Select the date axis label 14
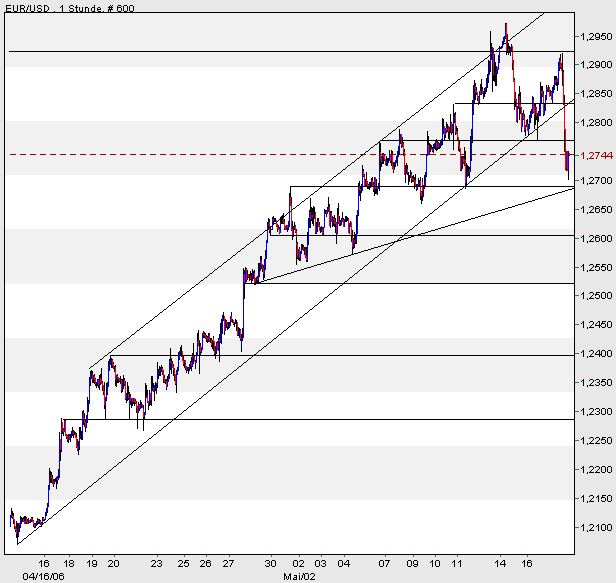This screenshot has height=583, width=616. (500, 564)
